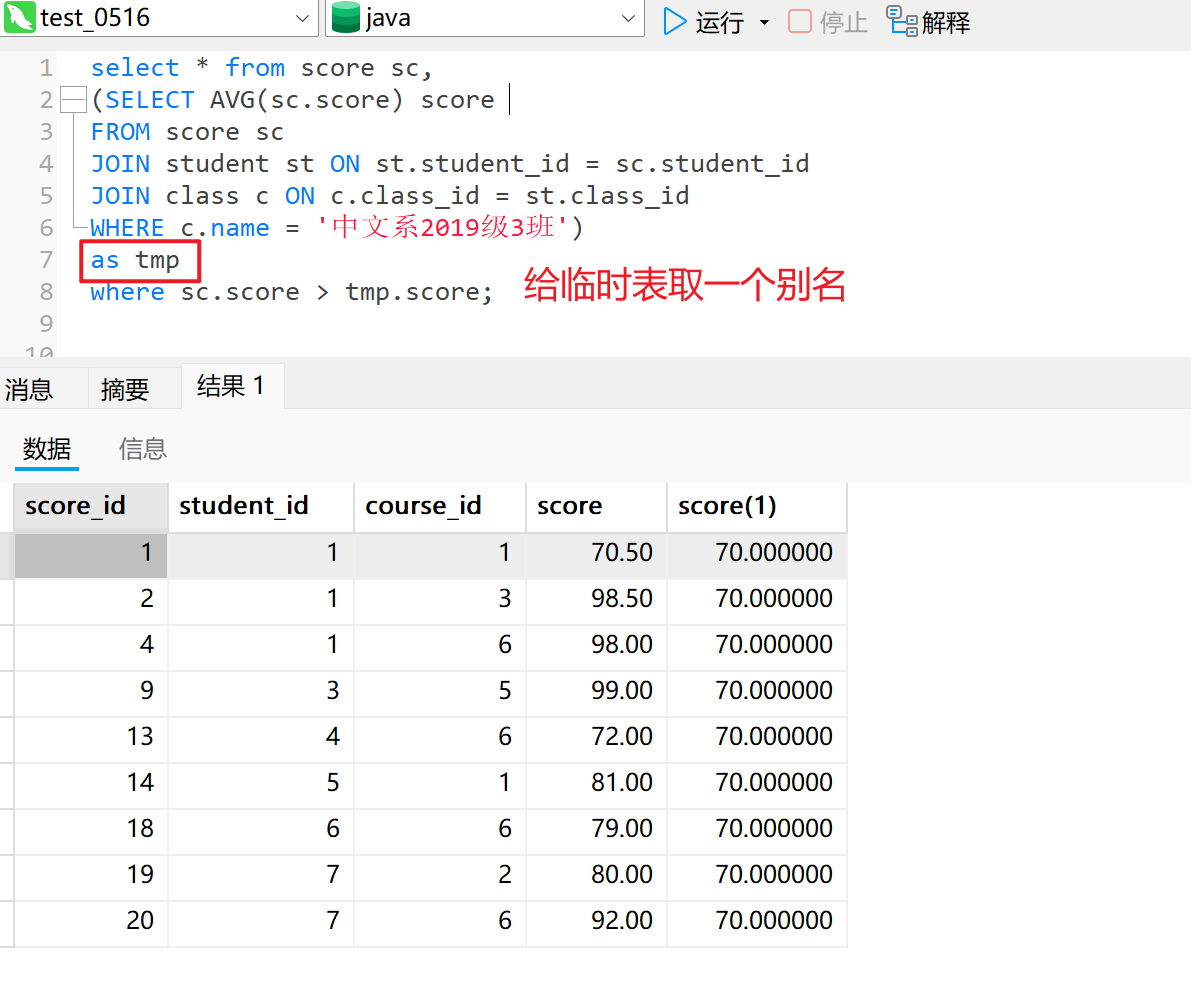Click the student_id column header
Viewport: 1191px width, 1000px height.
(x=261, y=506)
